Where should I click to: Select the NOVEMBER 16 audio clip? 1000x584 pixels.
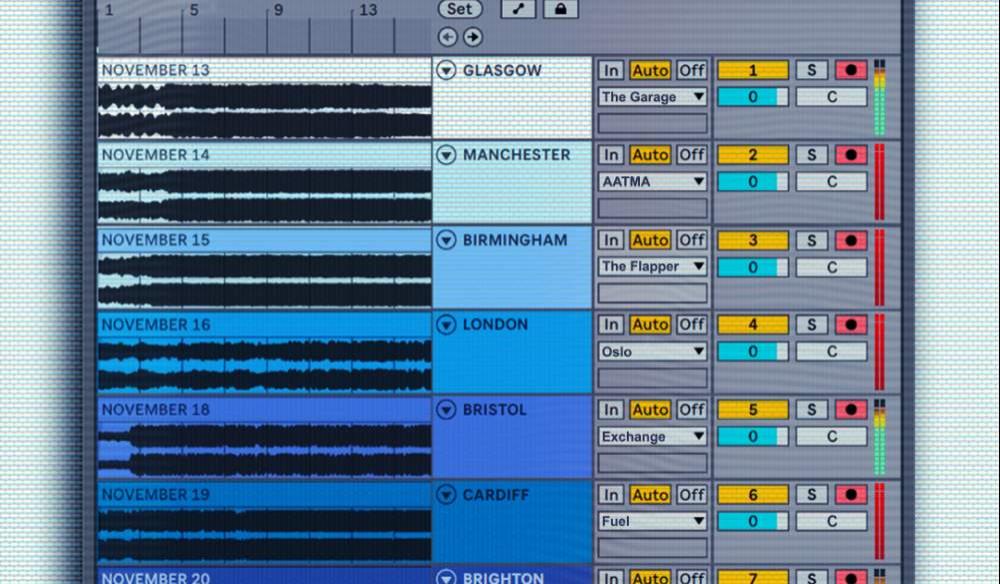point(265,352)
